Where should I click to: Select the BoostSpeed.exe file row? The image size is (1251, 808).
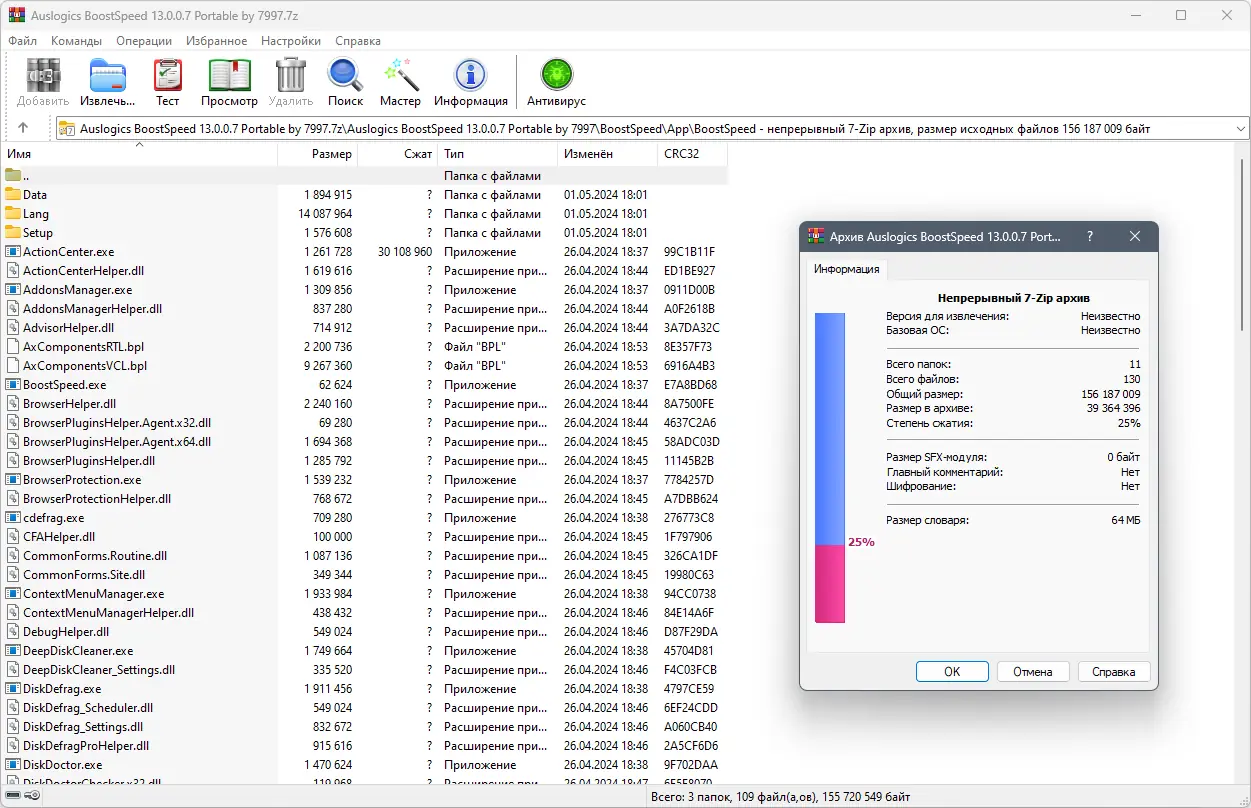tap(364, 385)
